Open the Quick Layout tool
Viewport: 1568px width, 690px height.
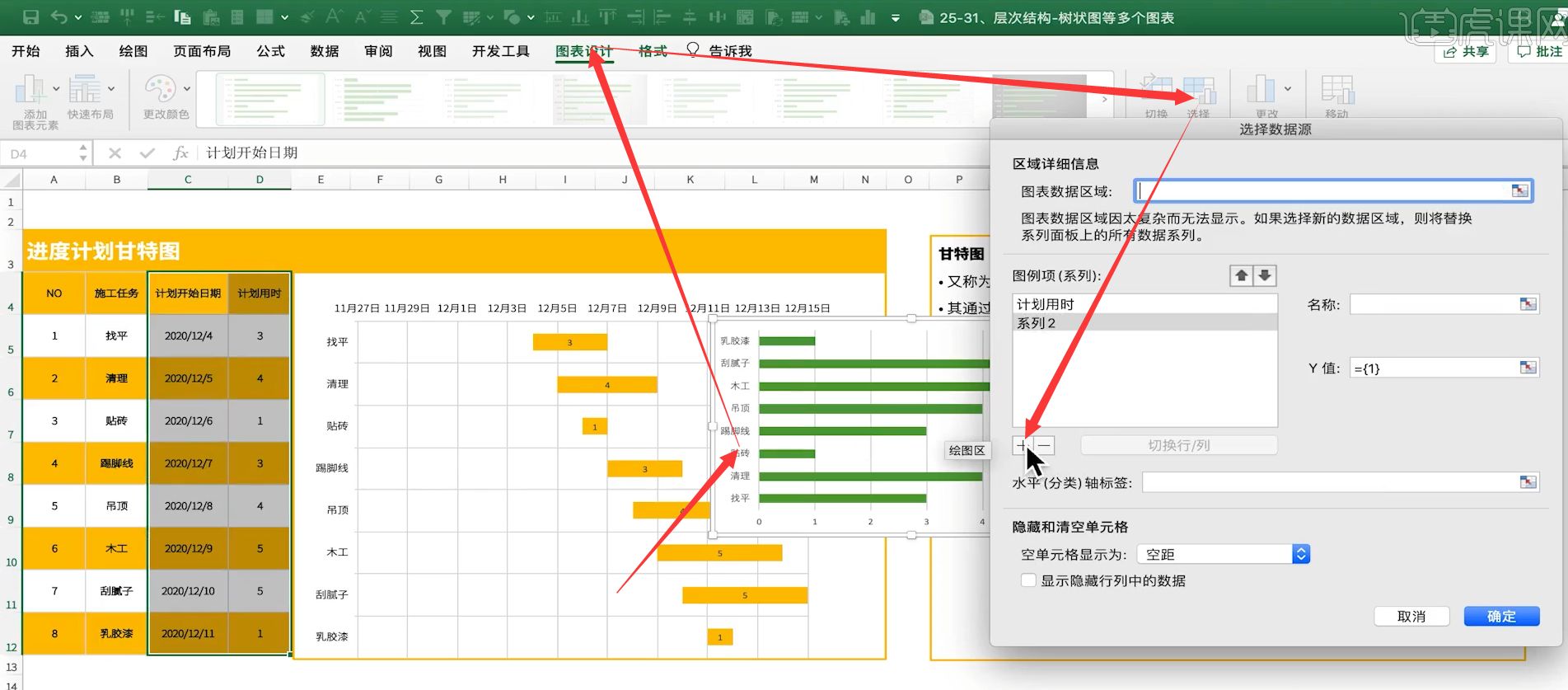pyautogui.click(x=84, y=91)
